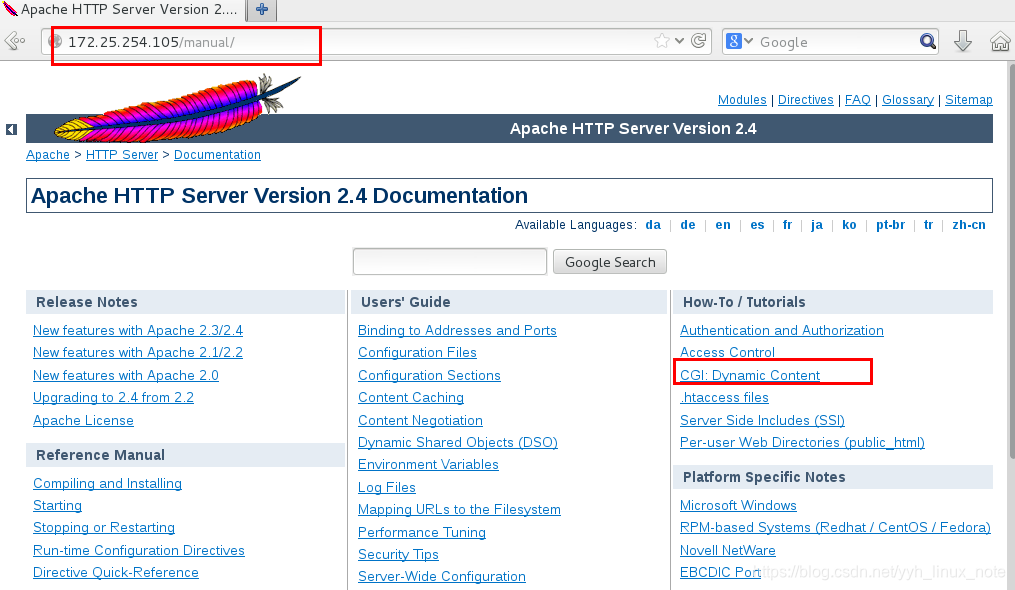Open Dynamic Shared Objects (DSO) link
Viewport: 1015px width, 590px height.
click(458, 442)
